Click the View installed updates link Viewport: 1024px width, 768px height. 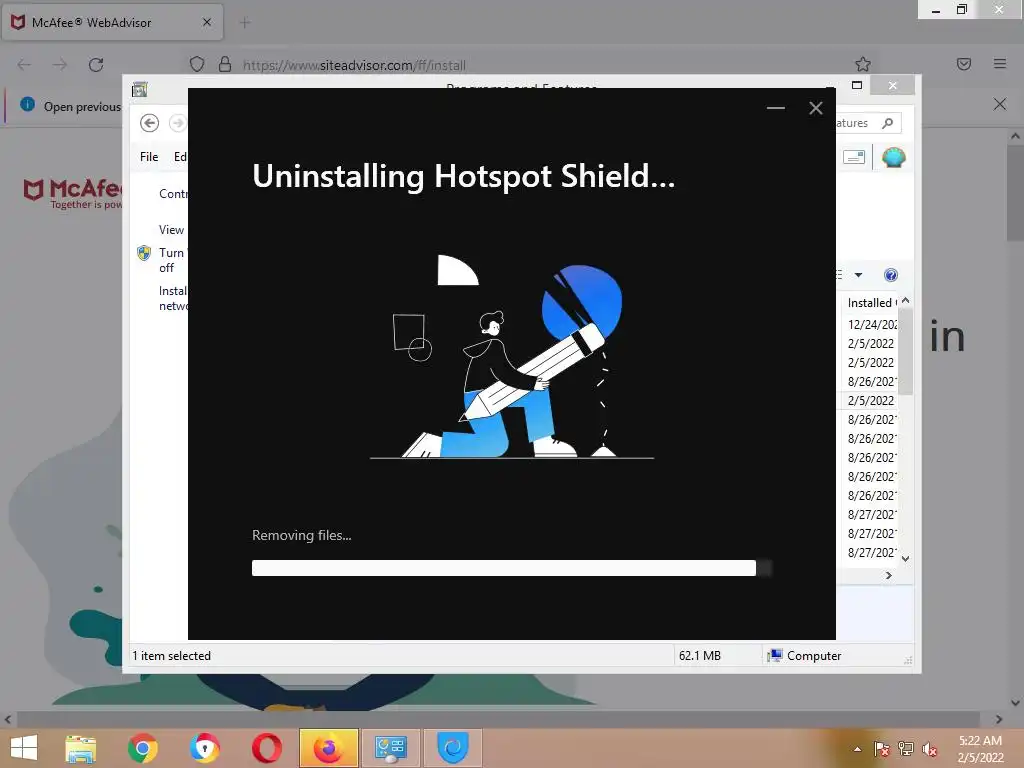(172, 230)
